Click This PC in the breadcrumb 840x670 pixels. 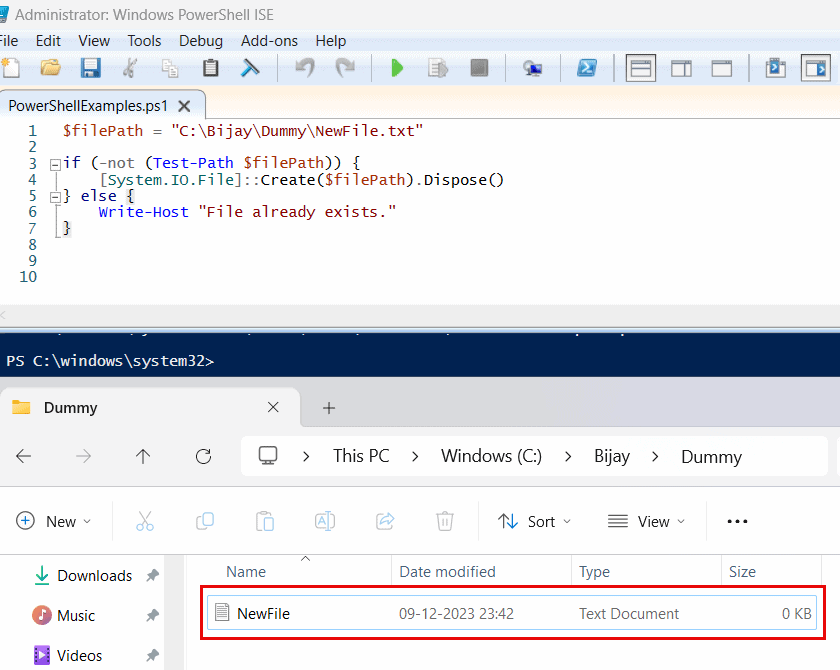(361, 456)
